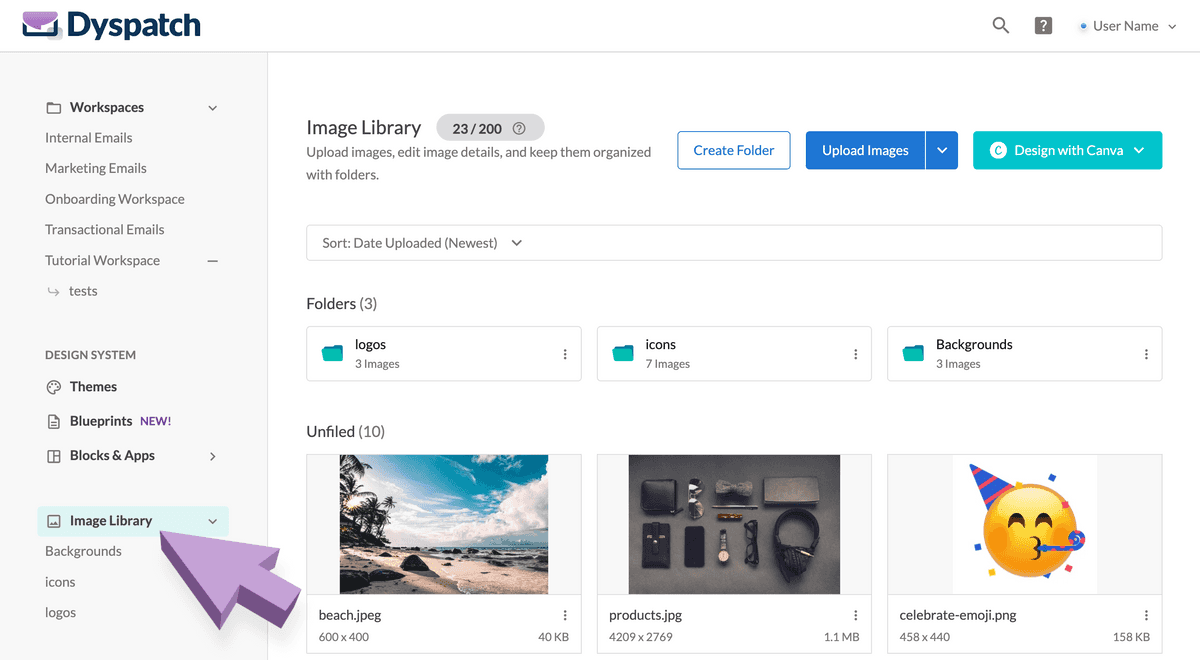Open Marketing Emails workspace
Viewport: 1200px width, 660px height.
click(x=96, y=168)
